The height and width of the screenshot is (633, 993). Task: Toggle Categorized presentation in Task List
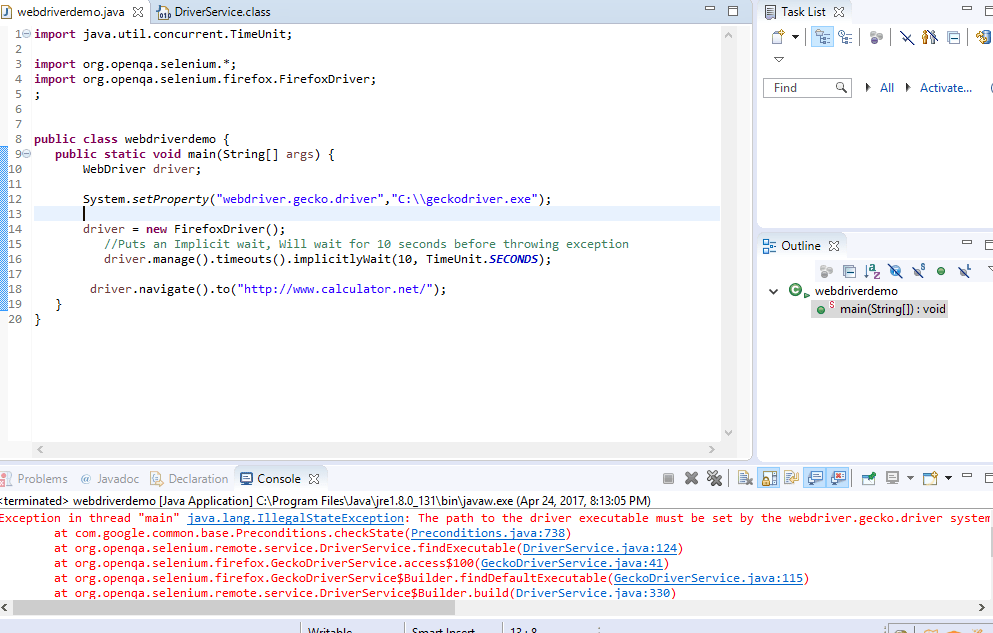[x=822, y=37]
